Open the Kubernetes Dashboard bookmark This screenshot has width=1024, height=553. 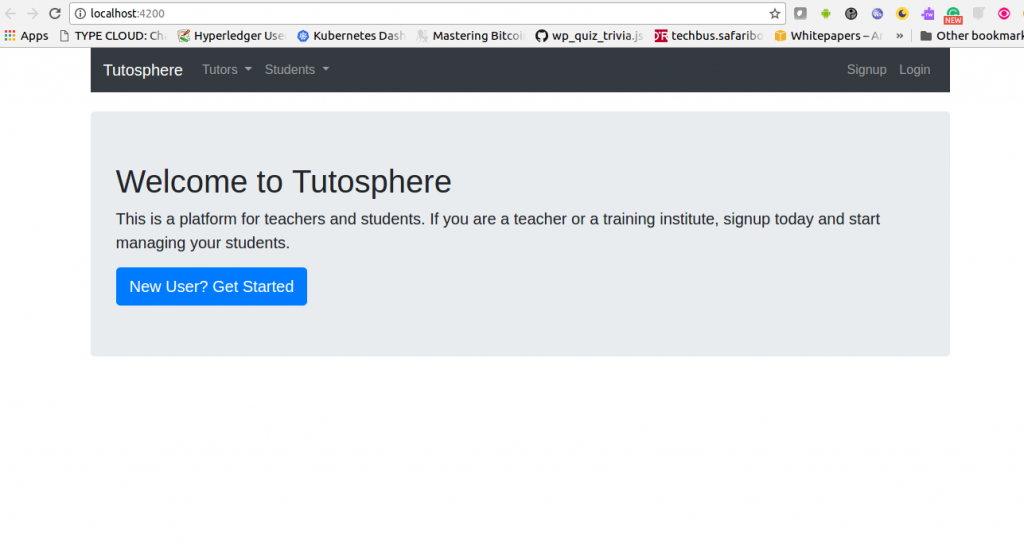click(x=350, y=36)
